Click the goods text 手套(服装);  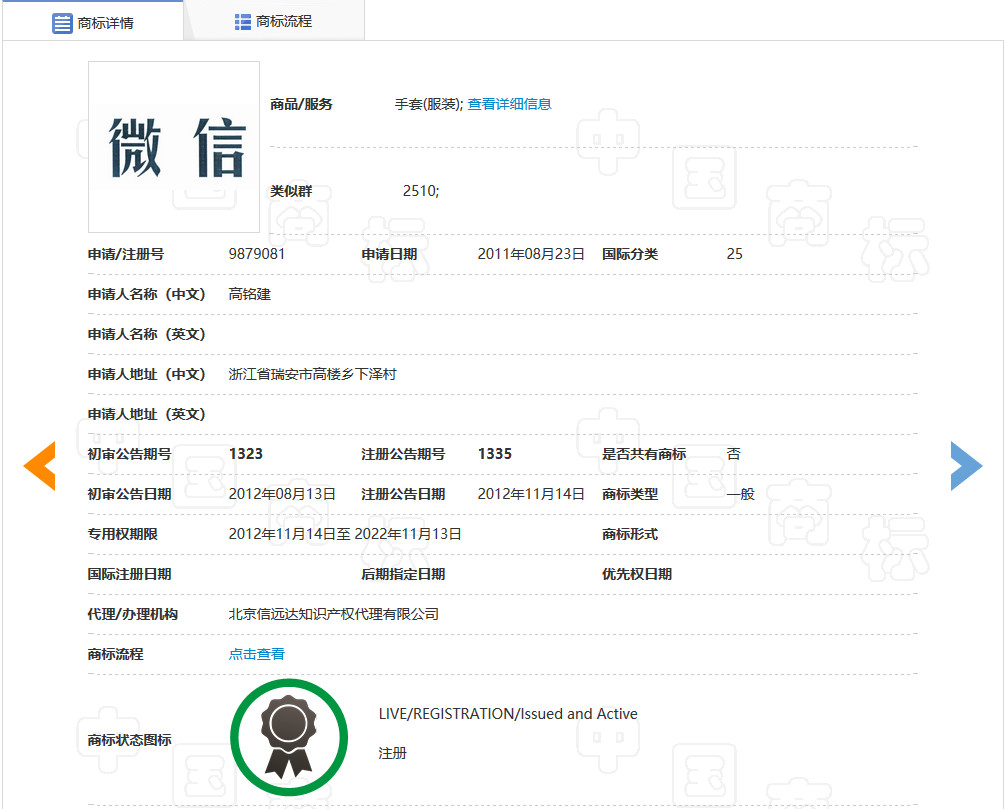pos(429,104)
